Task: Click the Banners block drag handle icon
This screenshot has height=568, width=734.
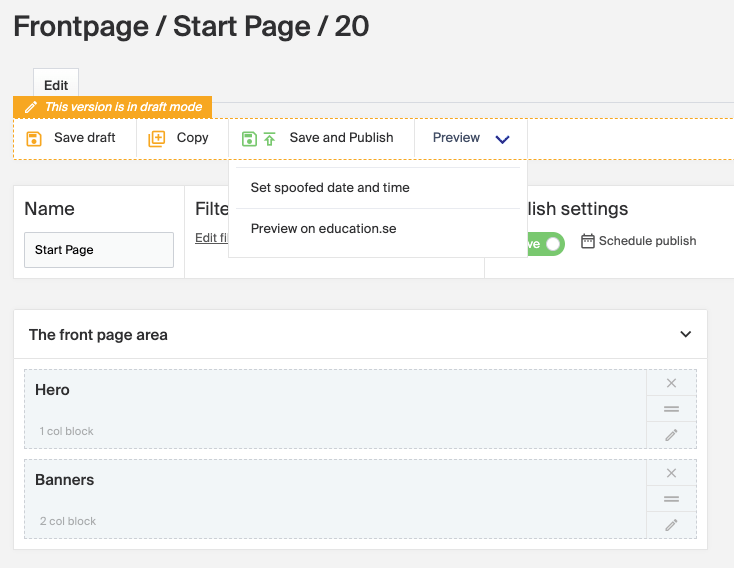Action: tap(671, 499)
